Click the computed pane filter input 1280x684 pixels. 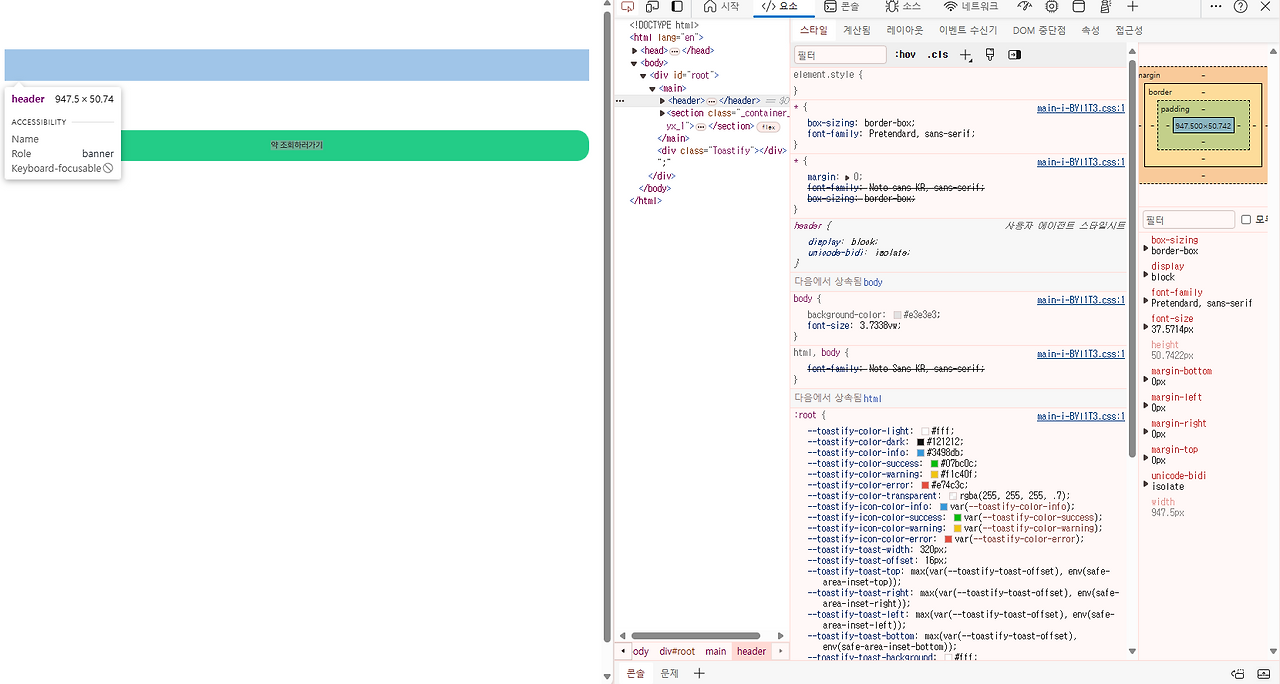1189,220
